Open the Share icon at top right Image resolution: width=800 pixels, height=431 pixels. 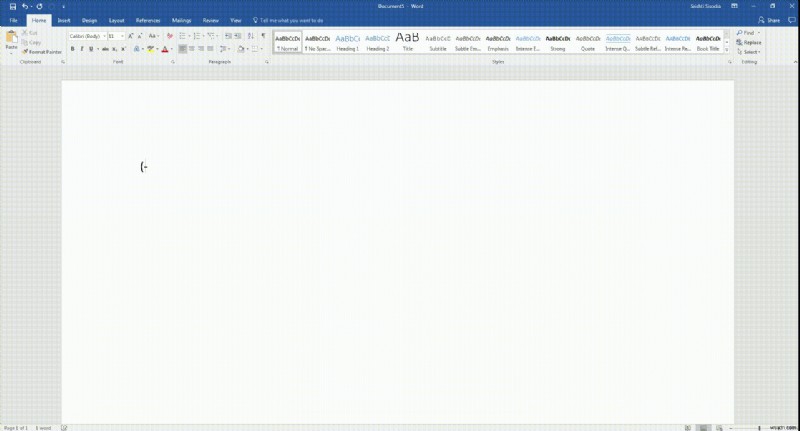769,20
